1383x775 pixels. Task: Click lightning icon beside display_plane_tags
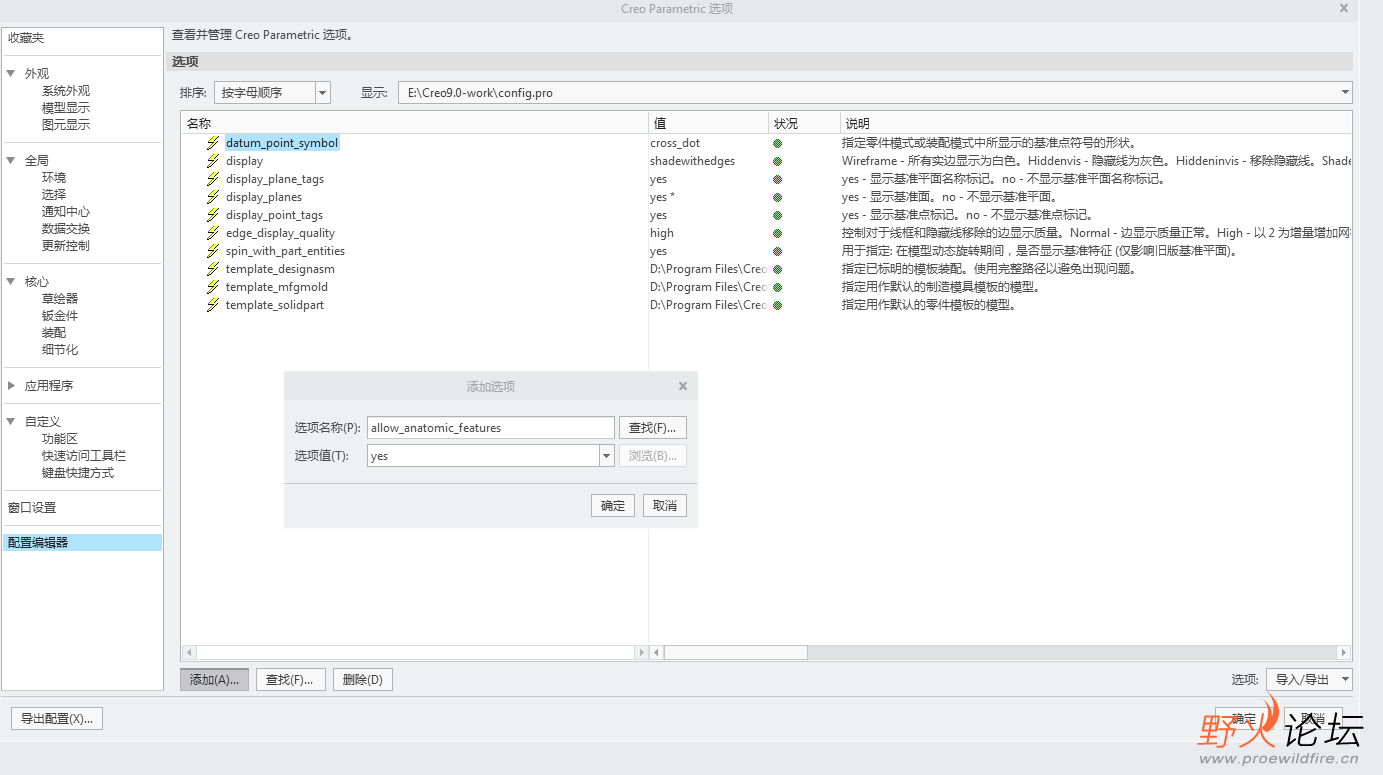[212, 179]
